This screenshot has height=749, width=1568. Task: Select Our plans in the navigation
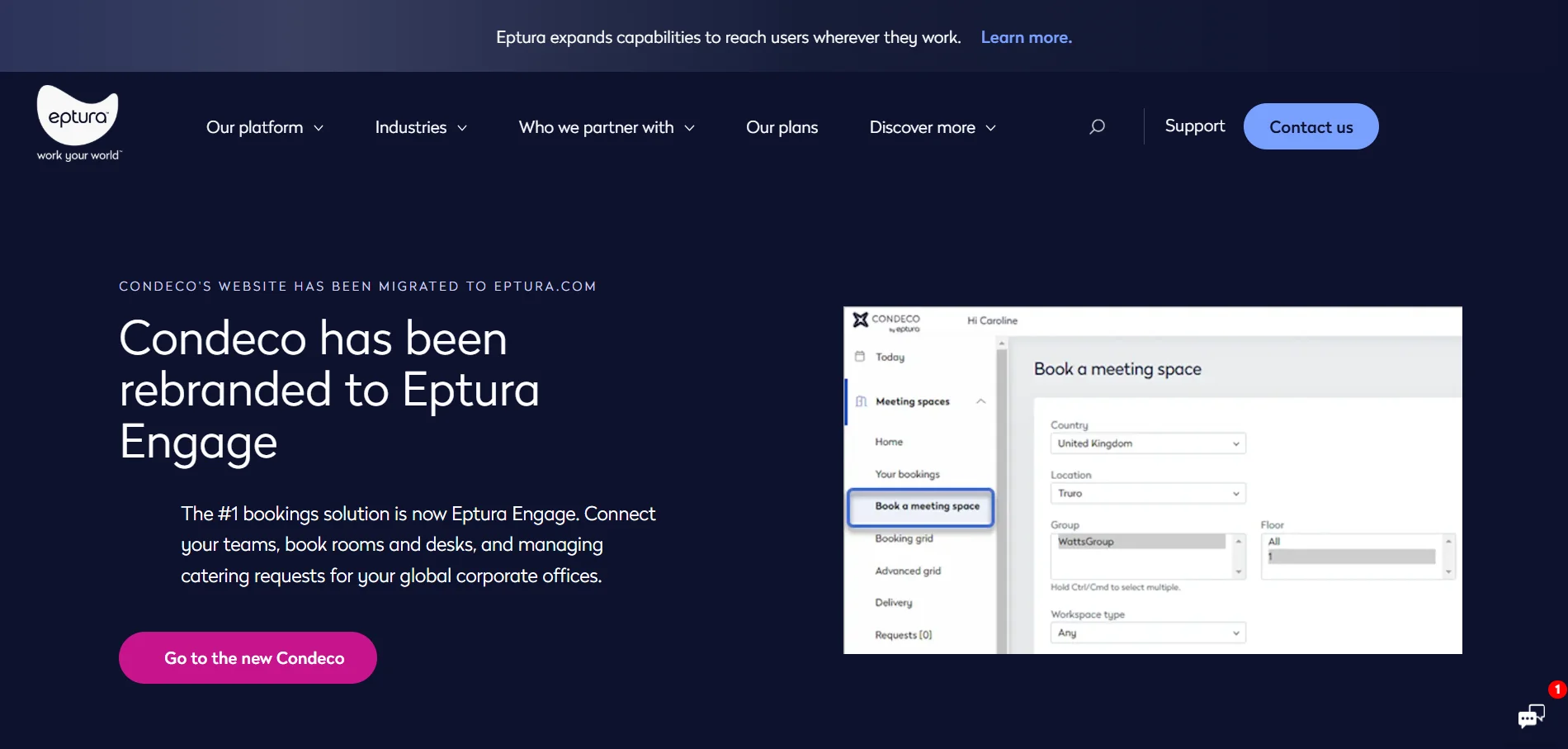782,126
